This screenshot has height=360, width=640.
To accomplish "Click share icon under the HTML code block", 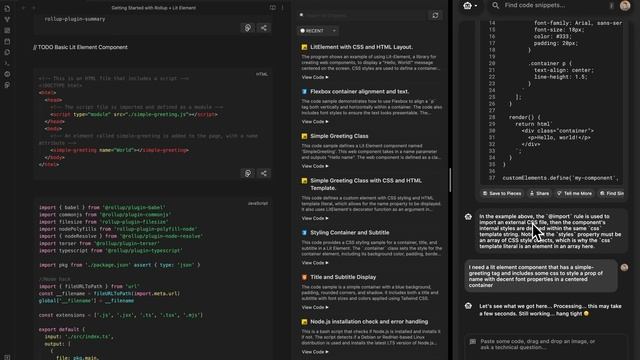I will point(264,173).
